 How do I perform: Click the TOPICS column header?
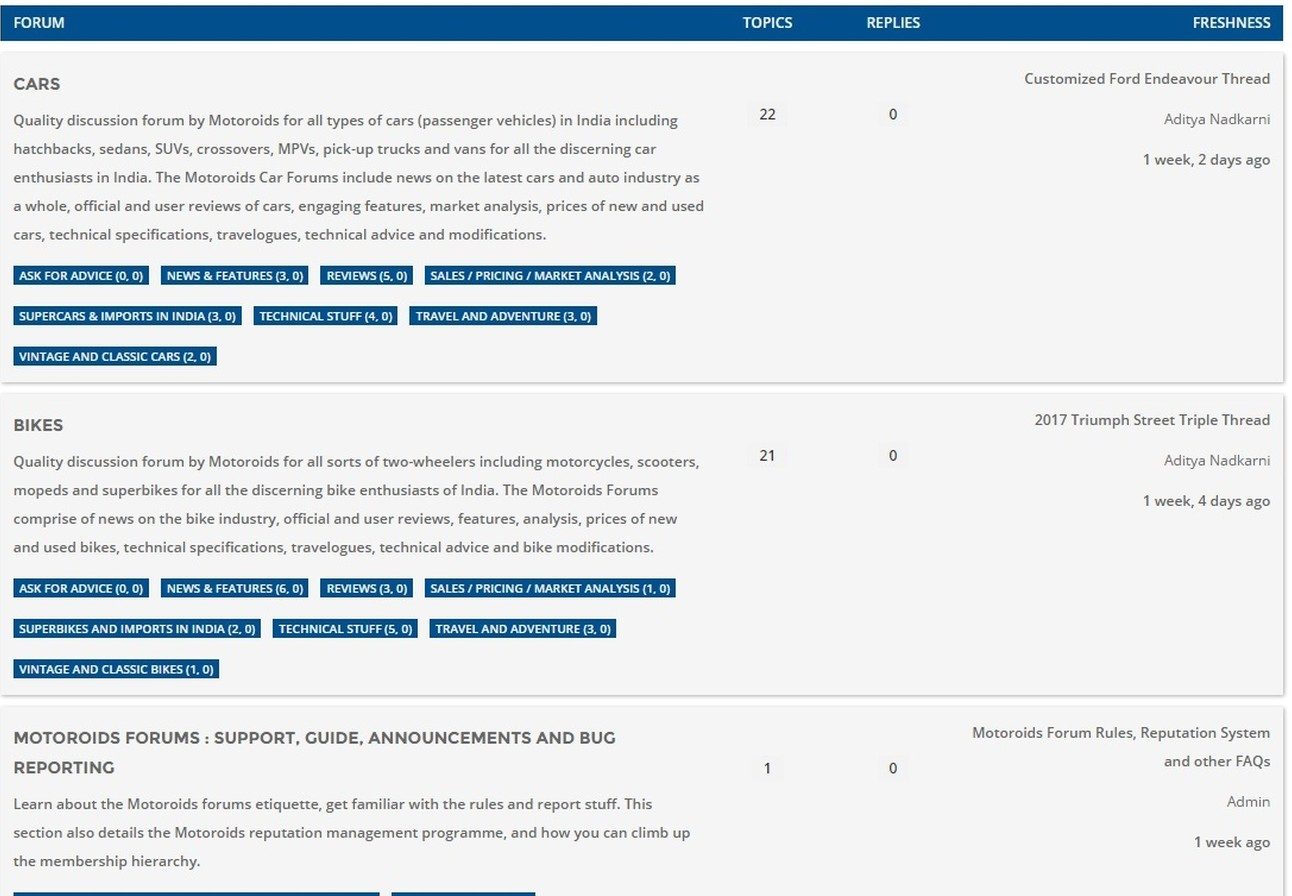[x=767, y=22]
